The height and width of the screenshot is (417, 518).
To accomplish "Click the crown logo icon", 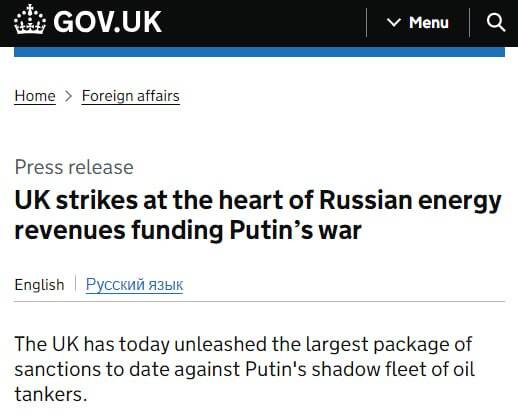I will pos(30,19).
